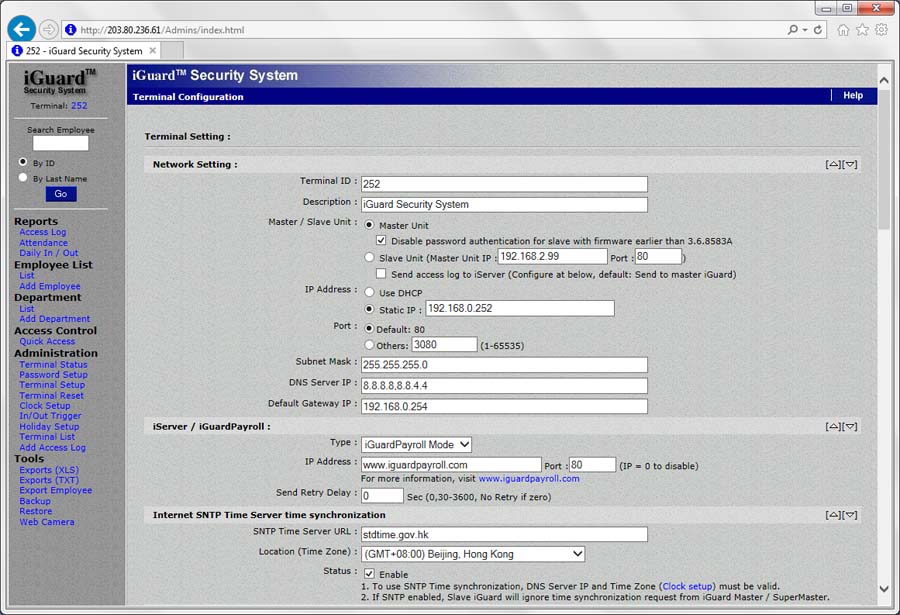
Task: Open the browser home page icon
Action: [x=843, y=30]
